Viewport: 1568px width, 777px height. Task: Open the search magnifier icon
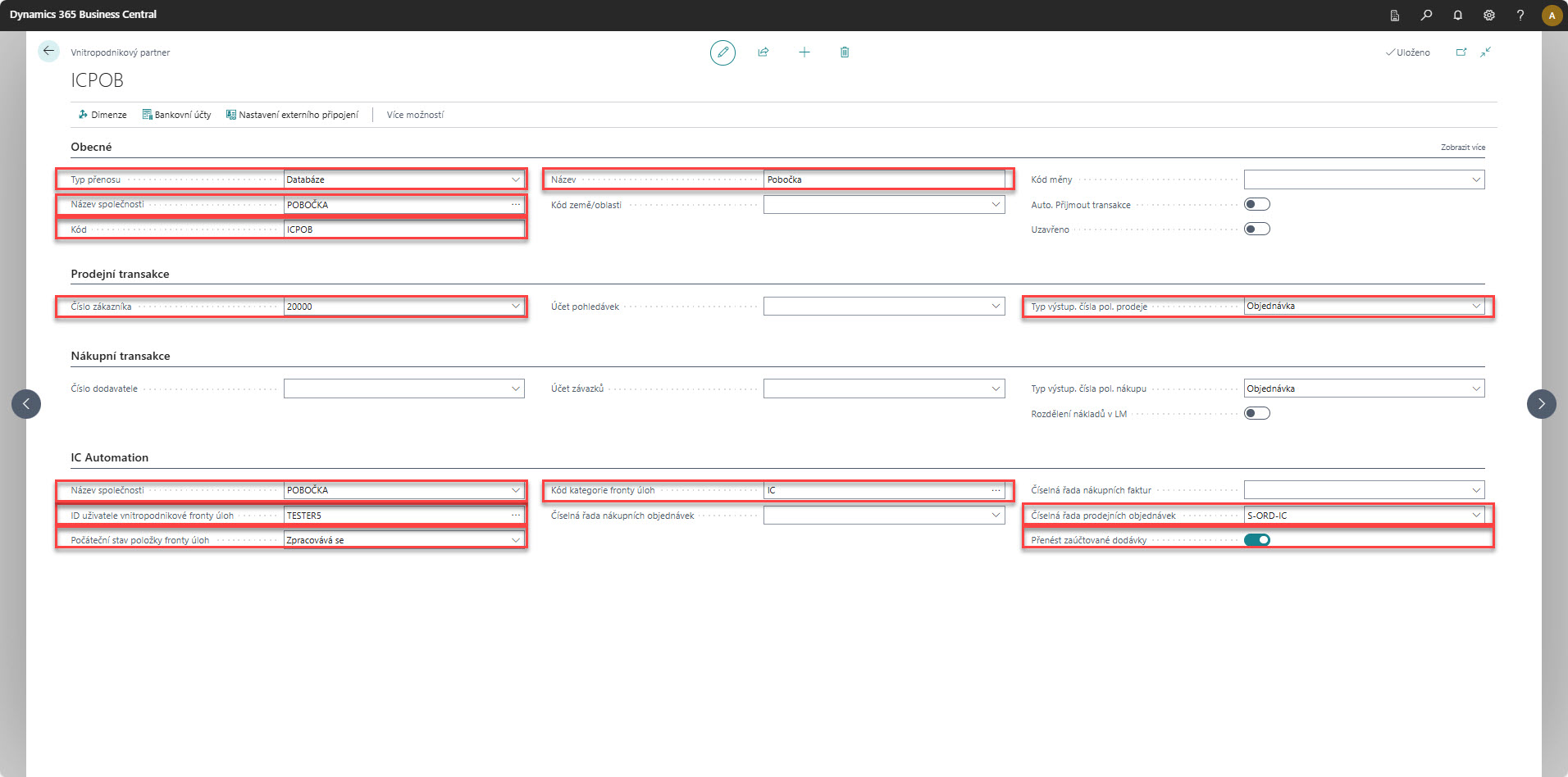[1427, 15]
